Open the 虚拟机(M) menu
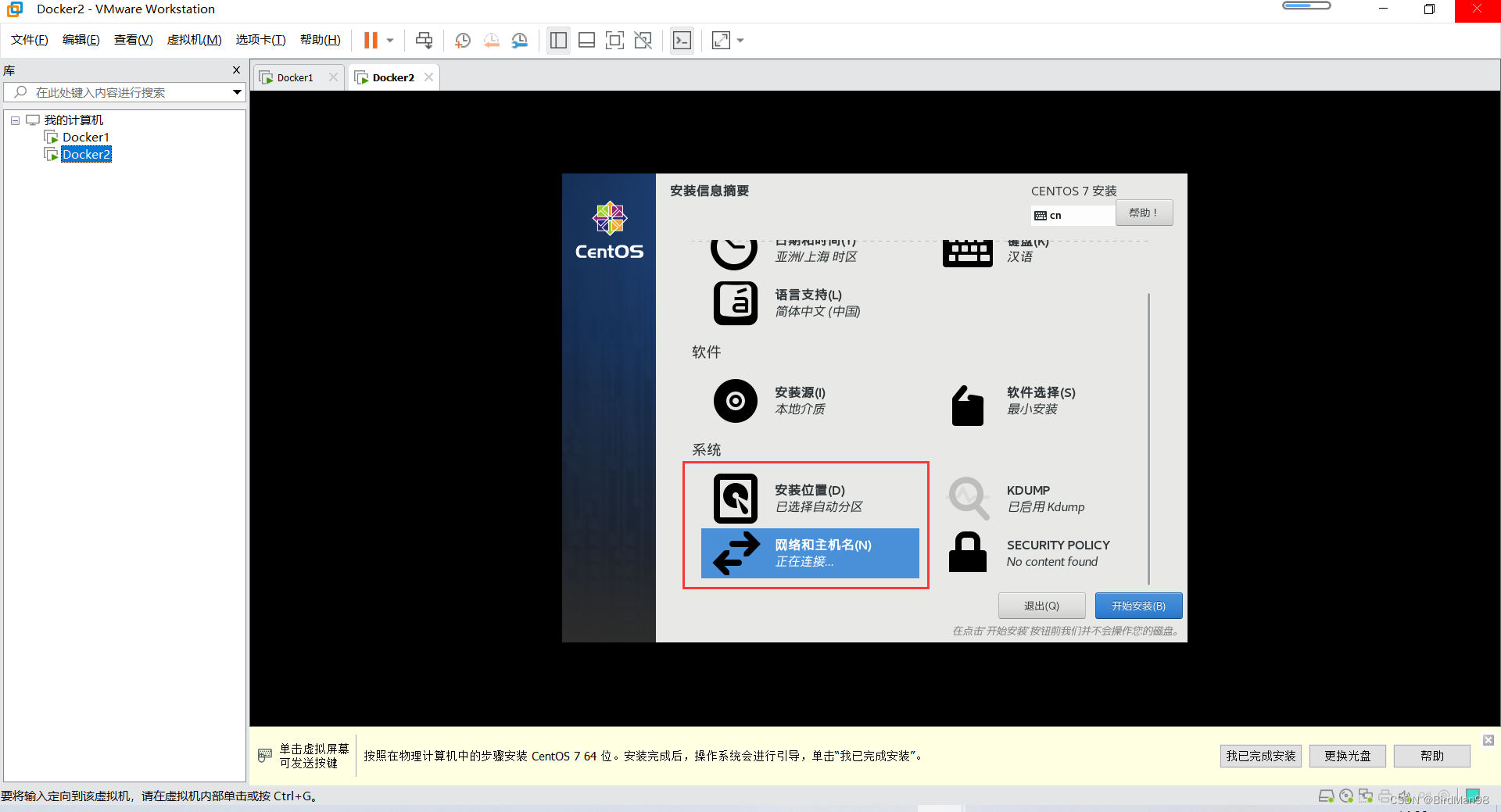The height and width of the screenshot is (812, 1501). pyautogui.click(x=194, y=40)
